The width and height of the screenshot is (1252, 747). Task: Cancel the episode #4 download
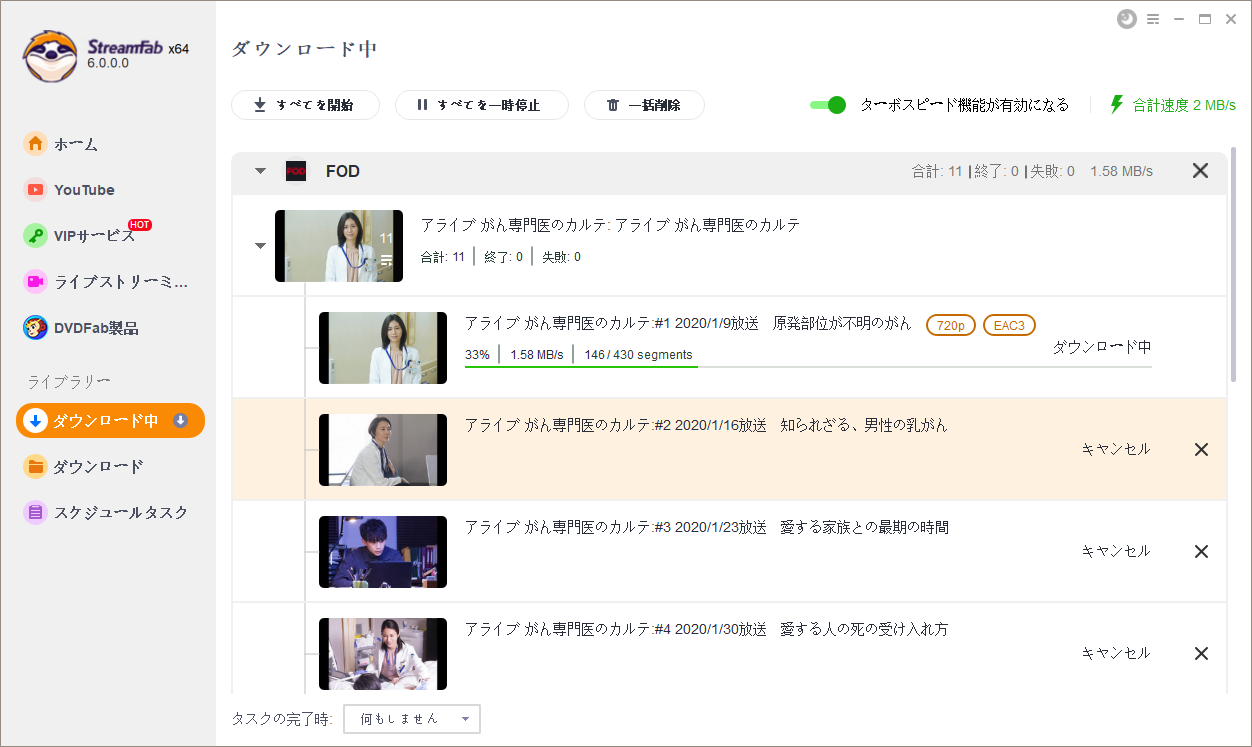pyautogui.click(x=1116, y=653)
